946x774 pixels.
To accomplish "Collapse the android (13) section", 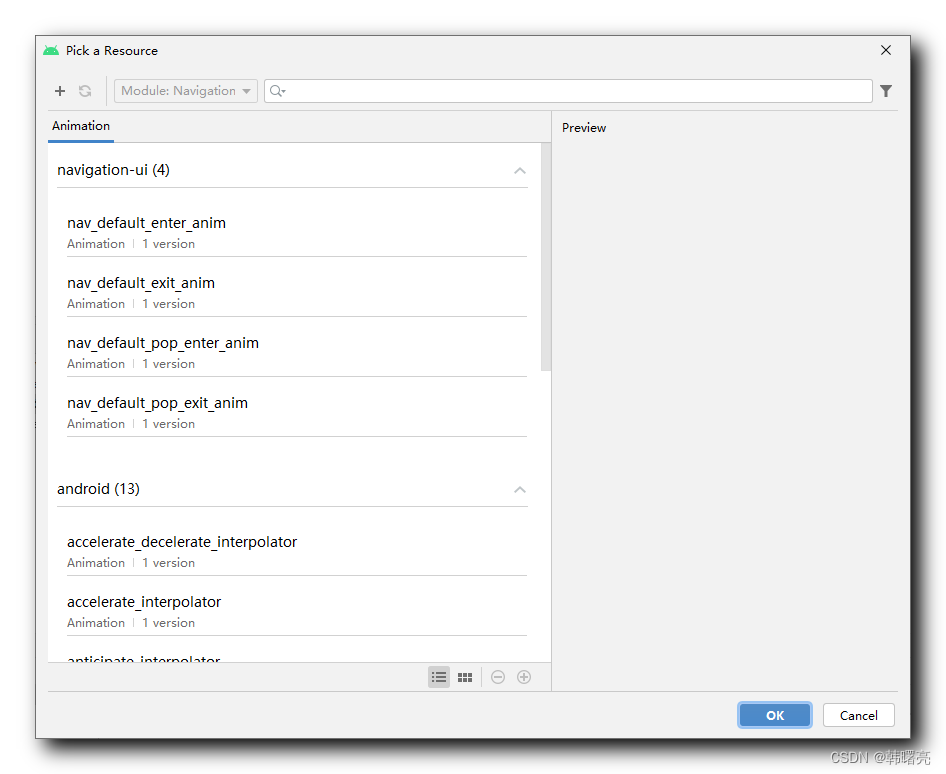I will 519,489.
